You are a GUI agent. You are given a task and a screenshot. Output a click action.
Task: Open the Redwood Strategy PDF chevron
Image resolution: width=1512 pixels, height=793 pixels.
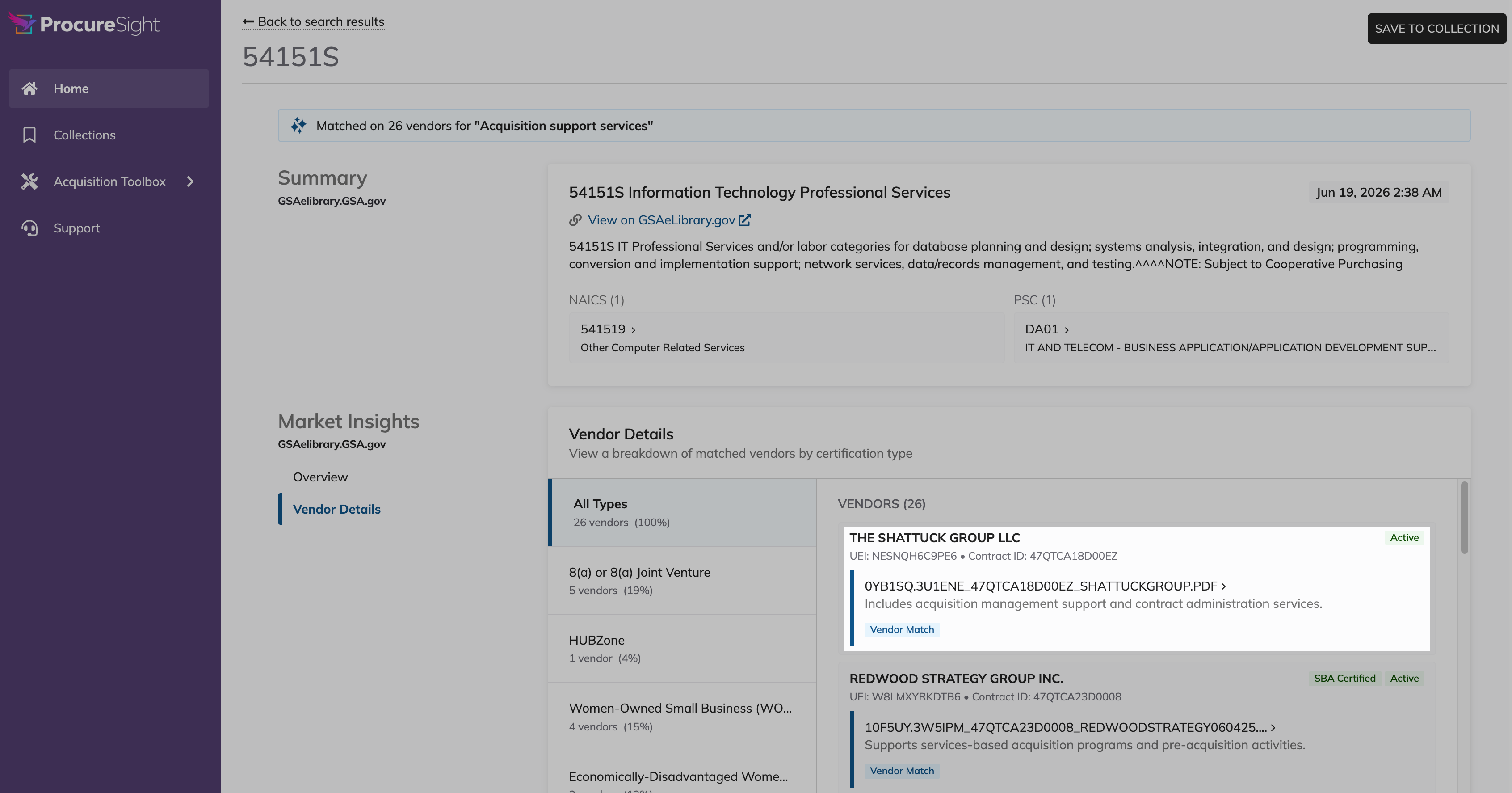coord(1273,728)
